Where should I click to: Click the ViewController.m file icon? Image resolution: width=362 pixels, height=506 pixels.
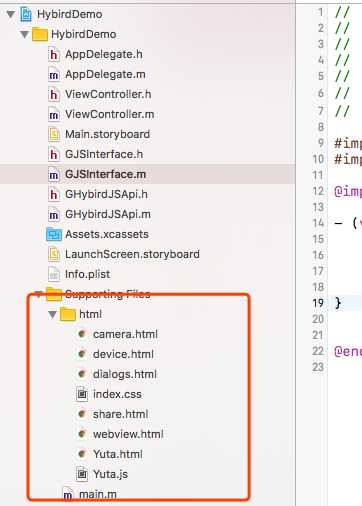tap(54, 114)
